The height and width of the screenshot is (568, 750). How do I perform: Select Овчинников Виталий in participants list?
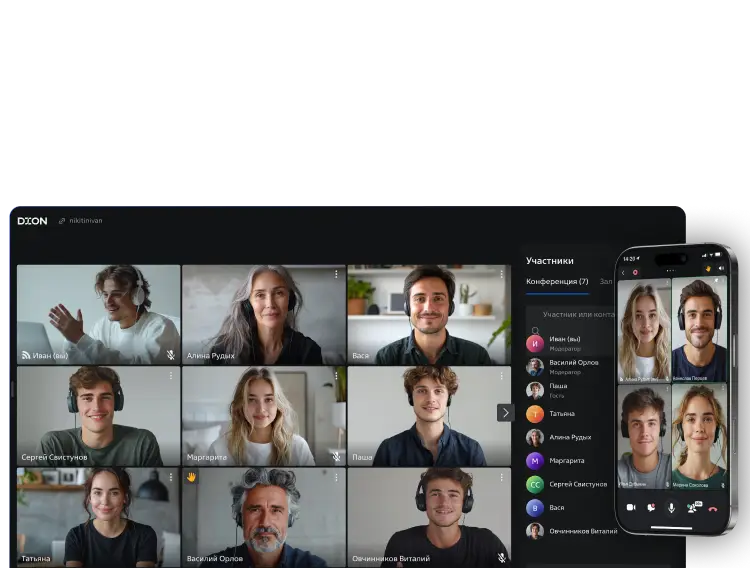tap(570, 531)
